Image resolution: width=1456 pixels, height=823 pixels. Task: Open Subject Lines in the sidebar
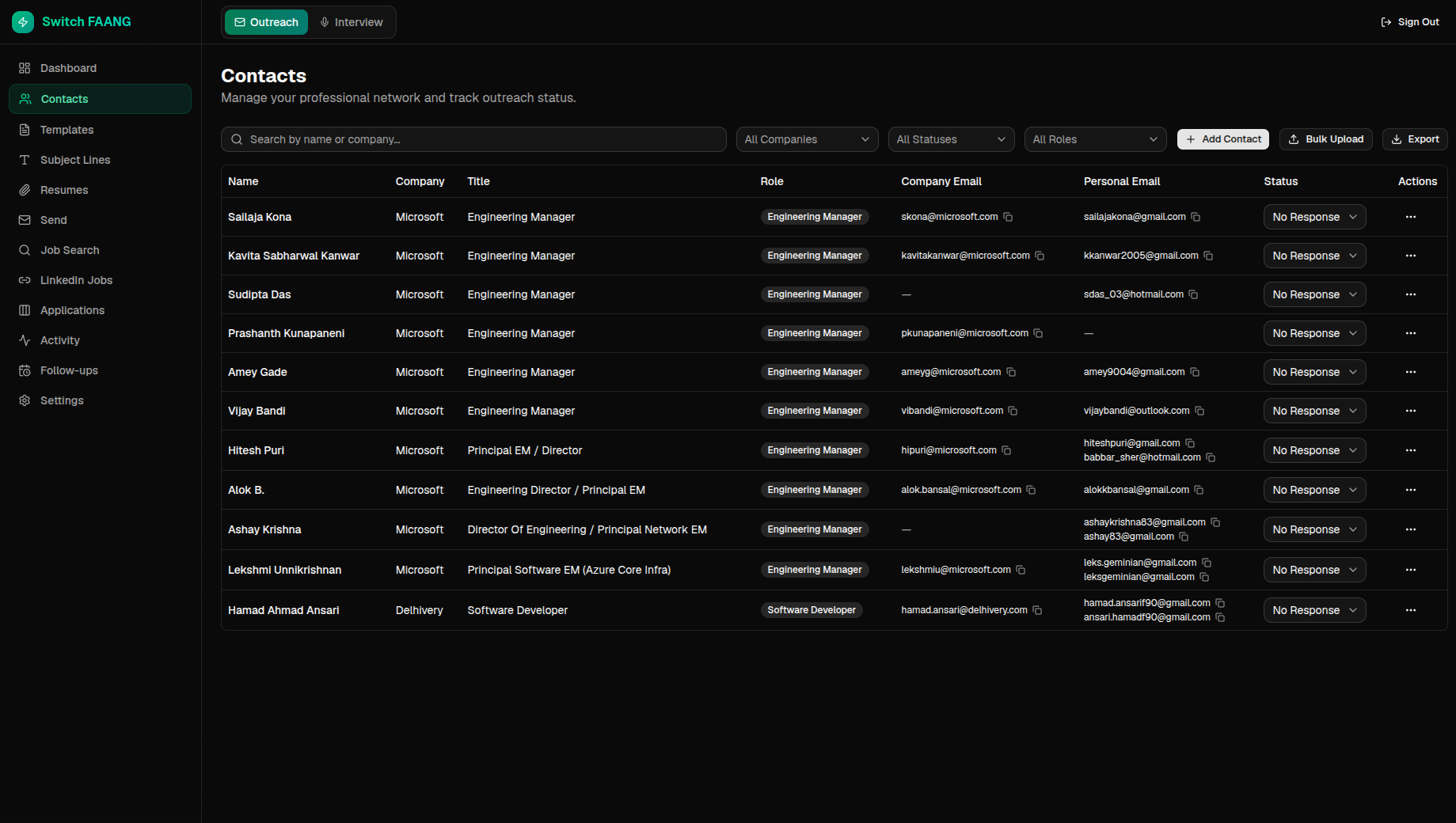coord(100,160)
